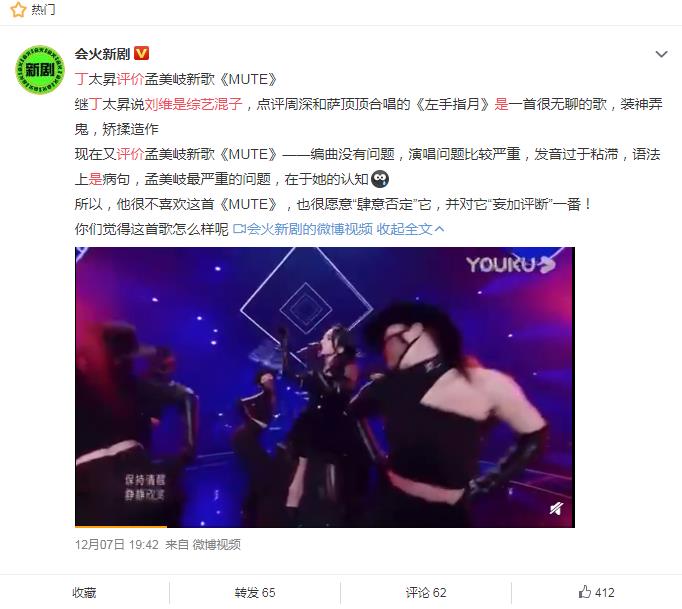The height and width of the screenshot is (609, 682).
Task: Click the YOUKU watermark logo
Action: coord(510,264)
